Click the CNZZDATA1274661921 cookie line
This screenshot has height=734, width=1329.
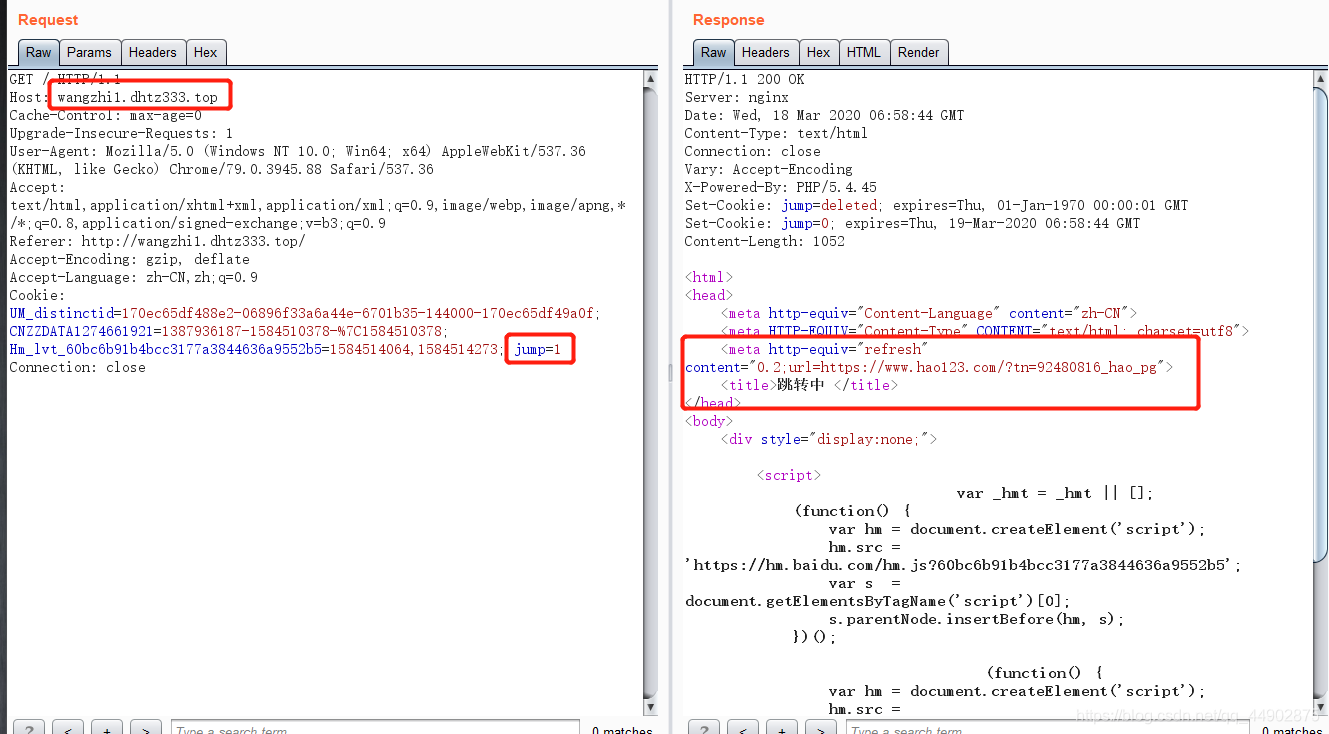(229, 331)
